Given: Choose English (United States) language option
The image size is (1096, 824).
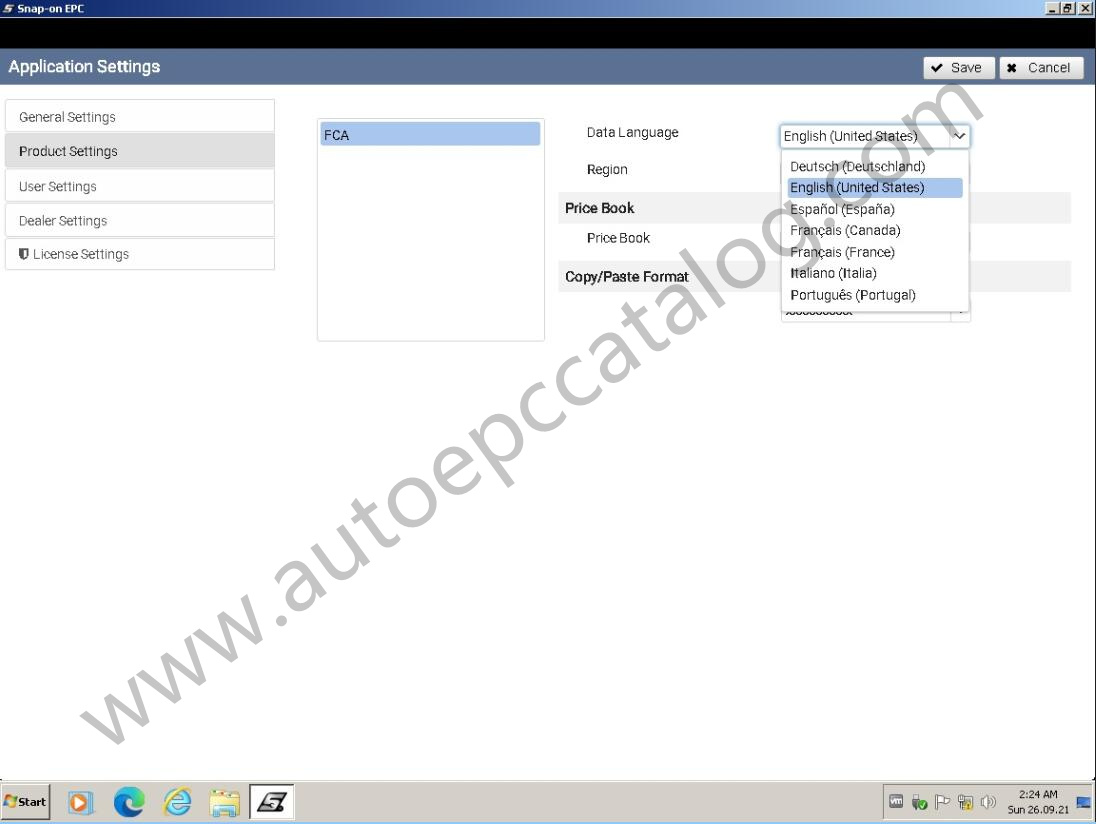Looking at the screenshot, I should click(874, 187).
